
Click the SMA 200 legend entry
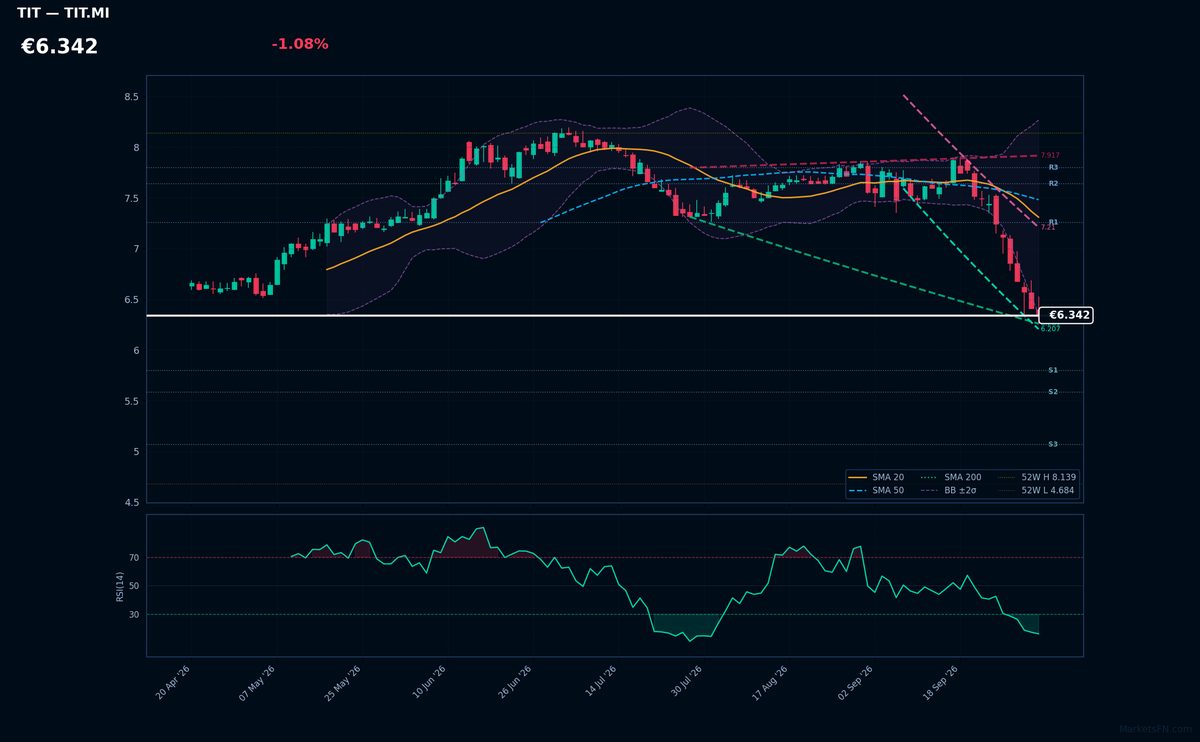pos(950,478)
